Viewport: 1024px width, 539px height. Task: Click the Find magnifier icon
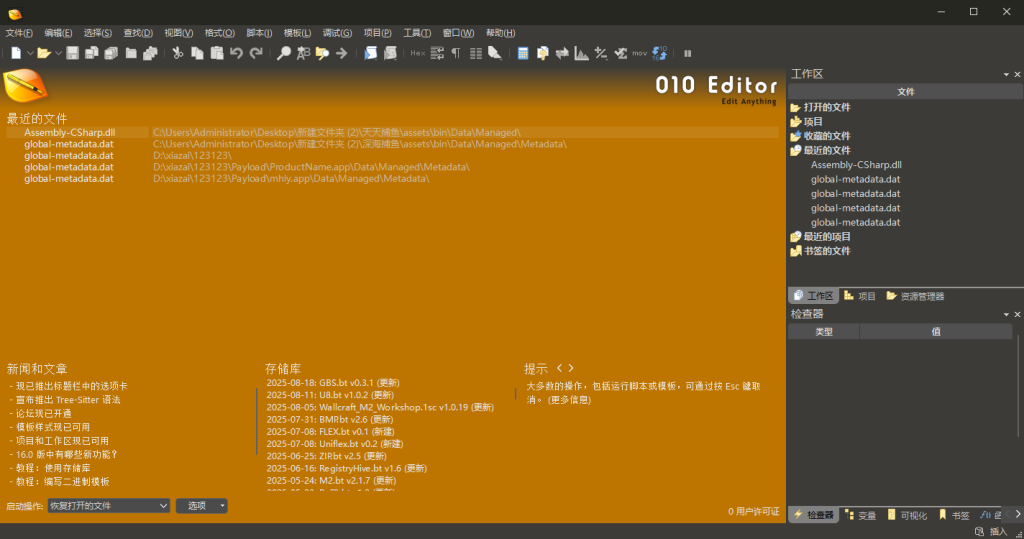point(283,54)
